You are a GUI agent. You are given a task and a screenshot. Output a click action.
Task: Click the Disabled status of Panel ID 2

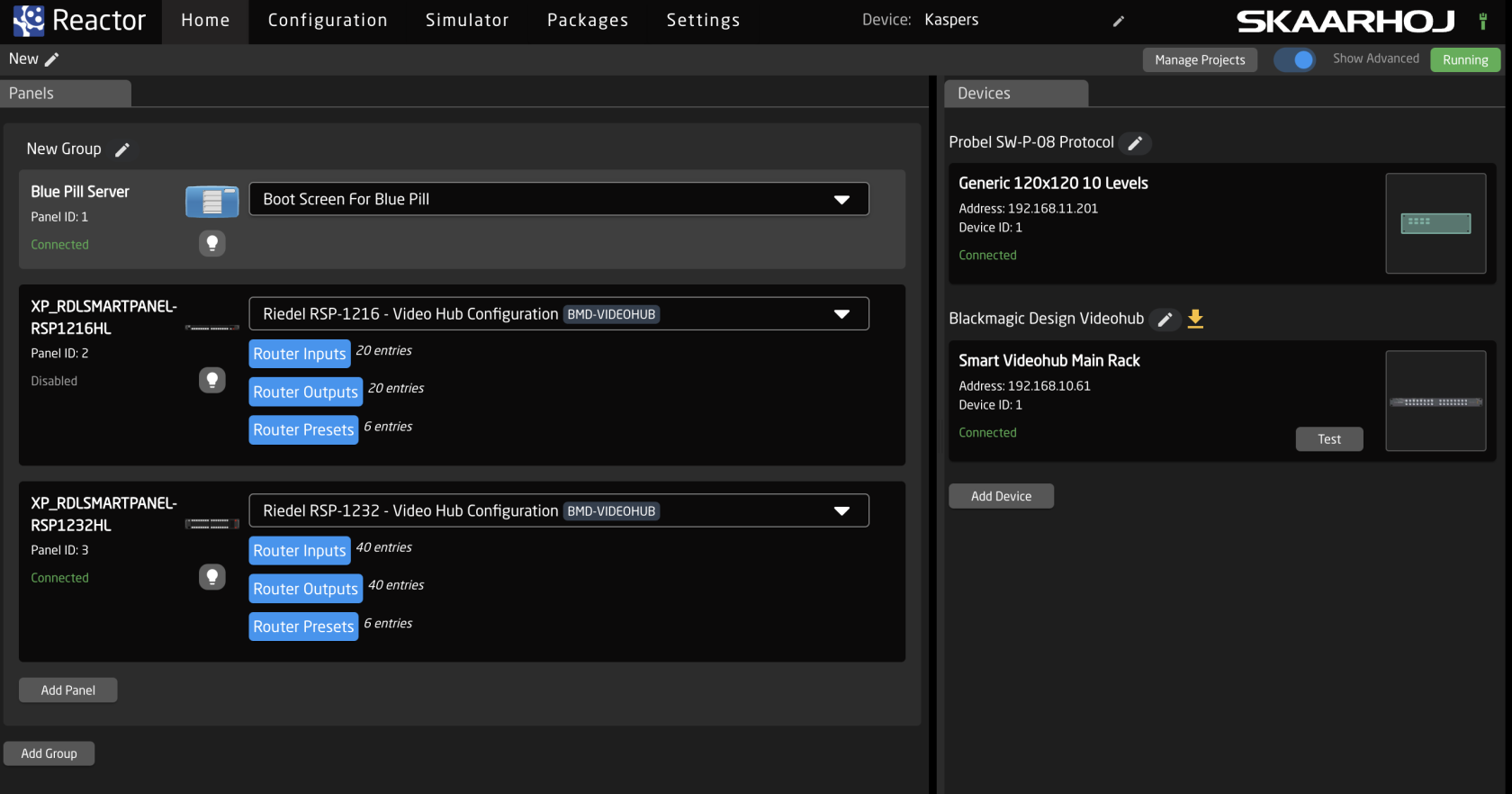pos(54,381)
